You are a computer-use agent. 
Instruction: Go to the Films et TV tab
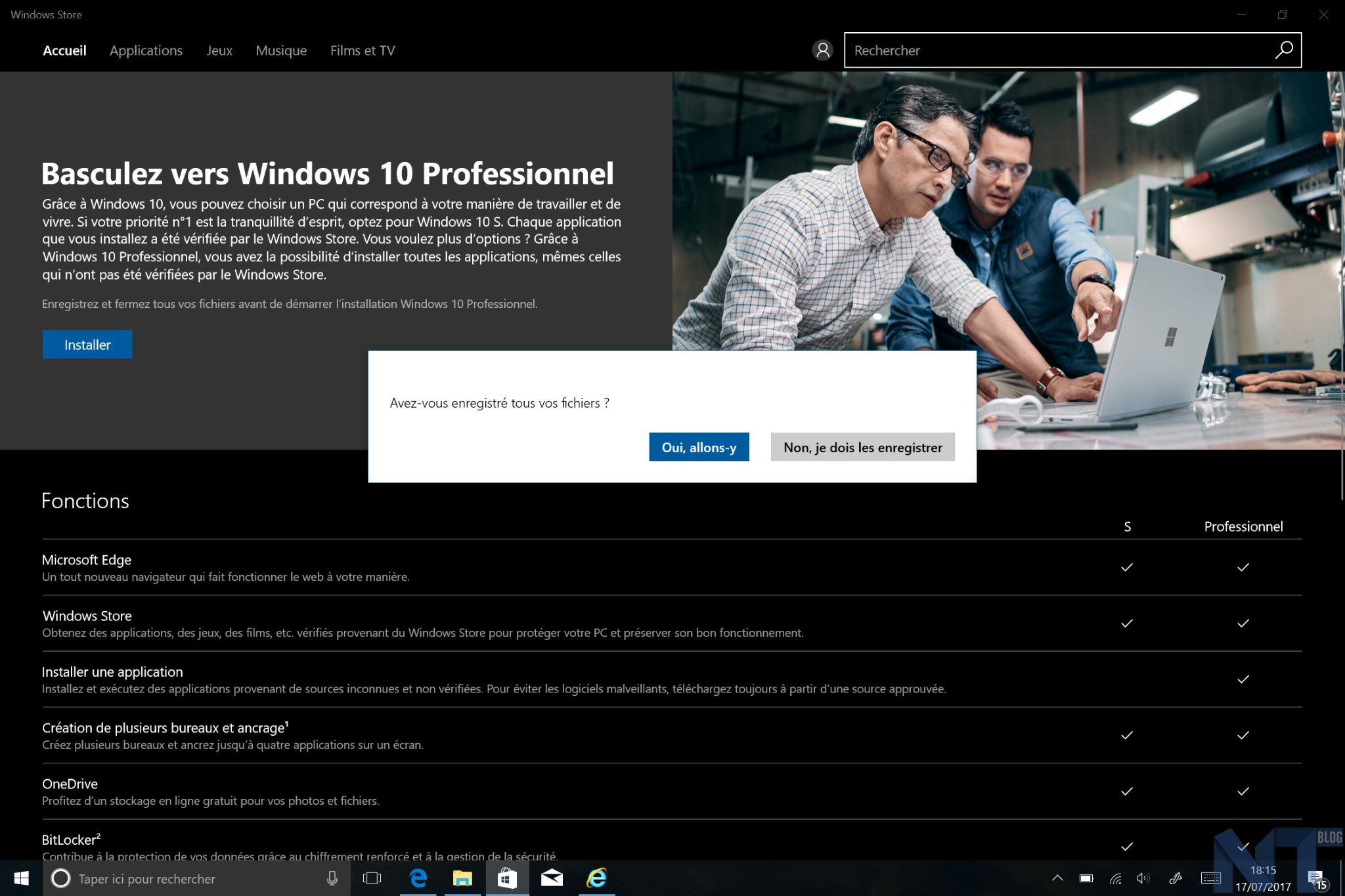(363, 51)
